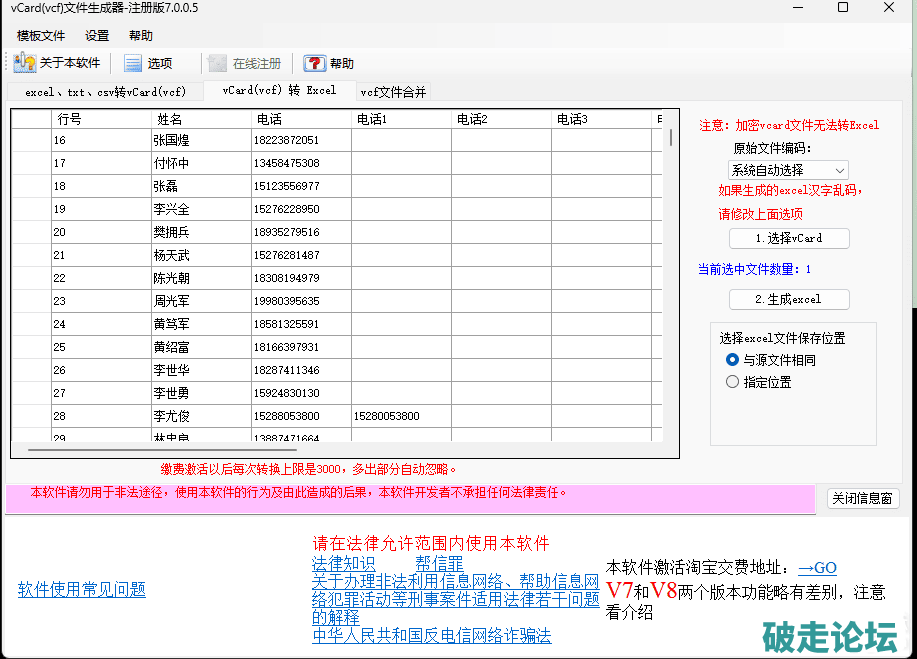Switch to the vcf文件合并 tab
This screenshot has height=659, width=917.
pyautogui.click(x=393, y=92)
